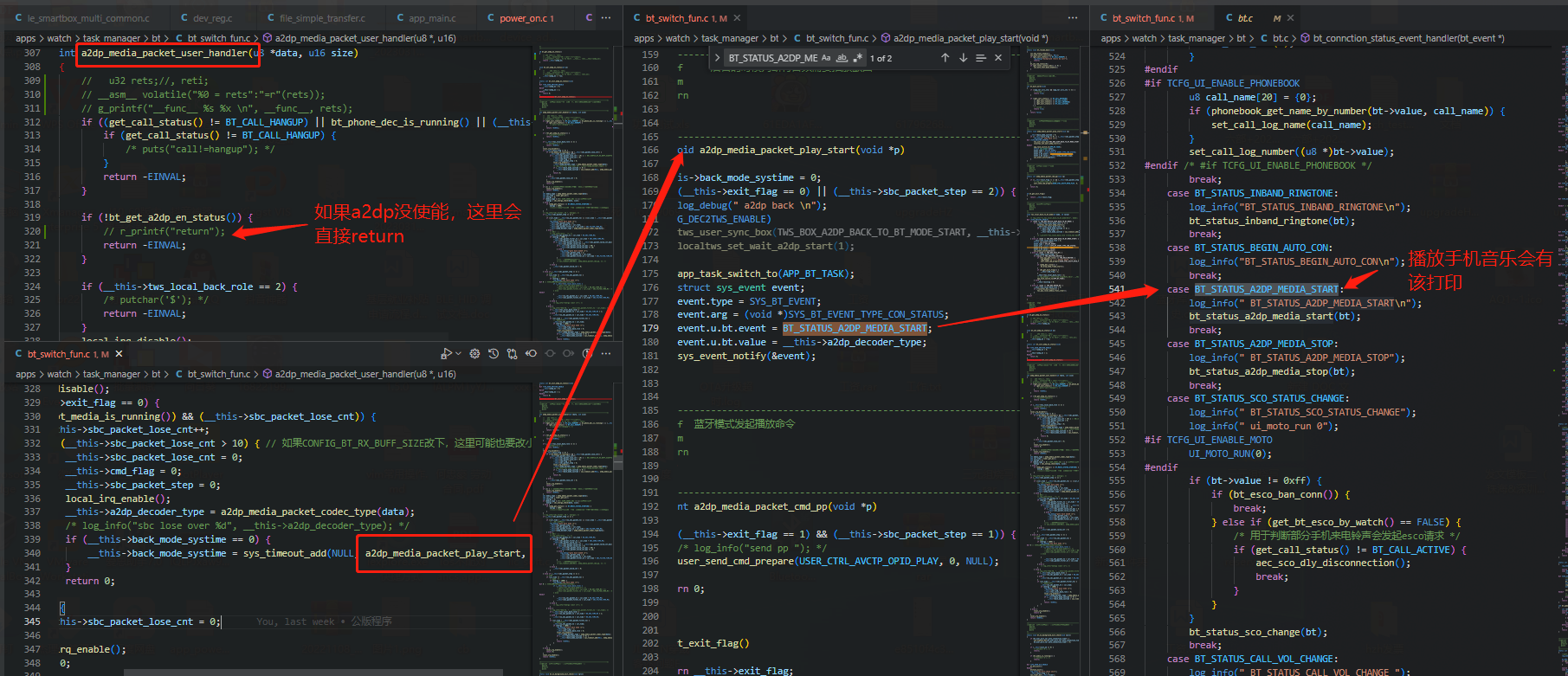Go to previous find match

pos(945,58)
